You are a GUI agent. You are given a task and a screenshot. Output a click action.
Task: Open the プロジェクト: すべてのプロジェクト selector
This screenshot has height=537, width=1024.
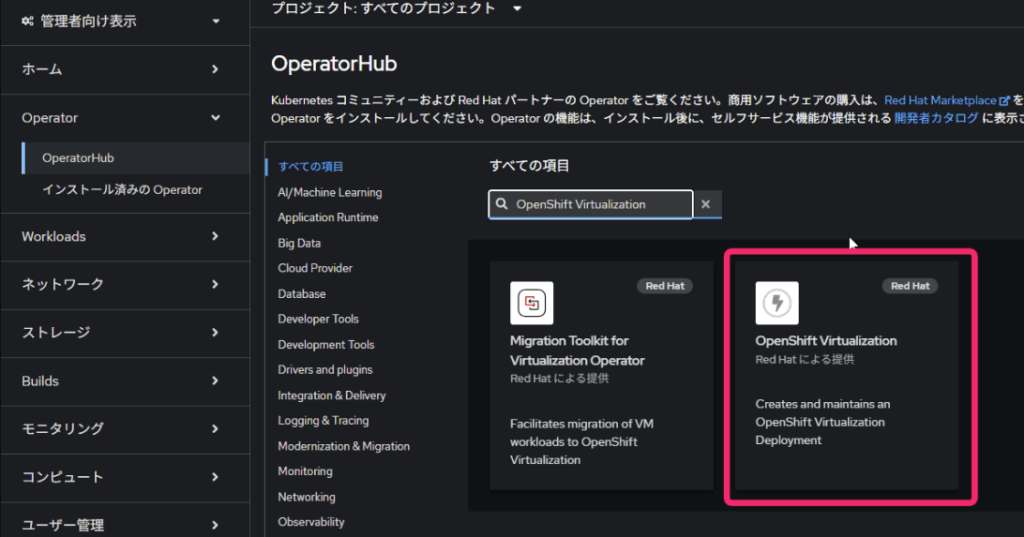396,8
